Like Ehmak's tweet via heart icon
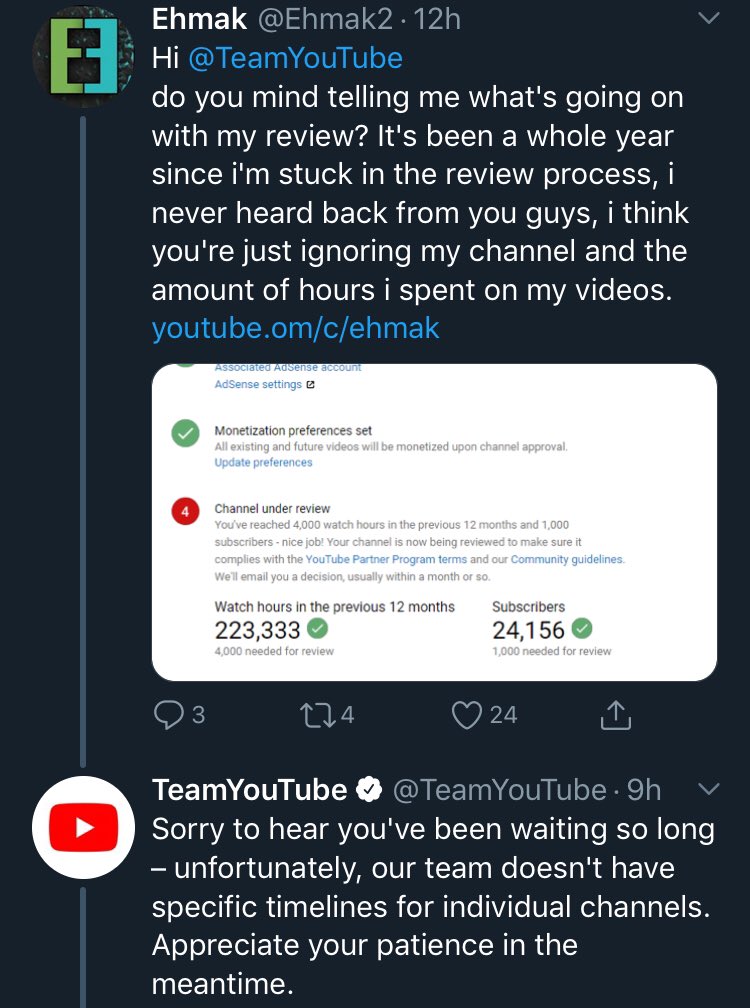Screen dimensions: 750x1008 pyautogui.click(x=468, y=714)
